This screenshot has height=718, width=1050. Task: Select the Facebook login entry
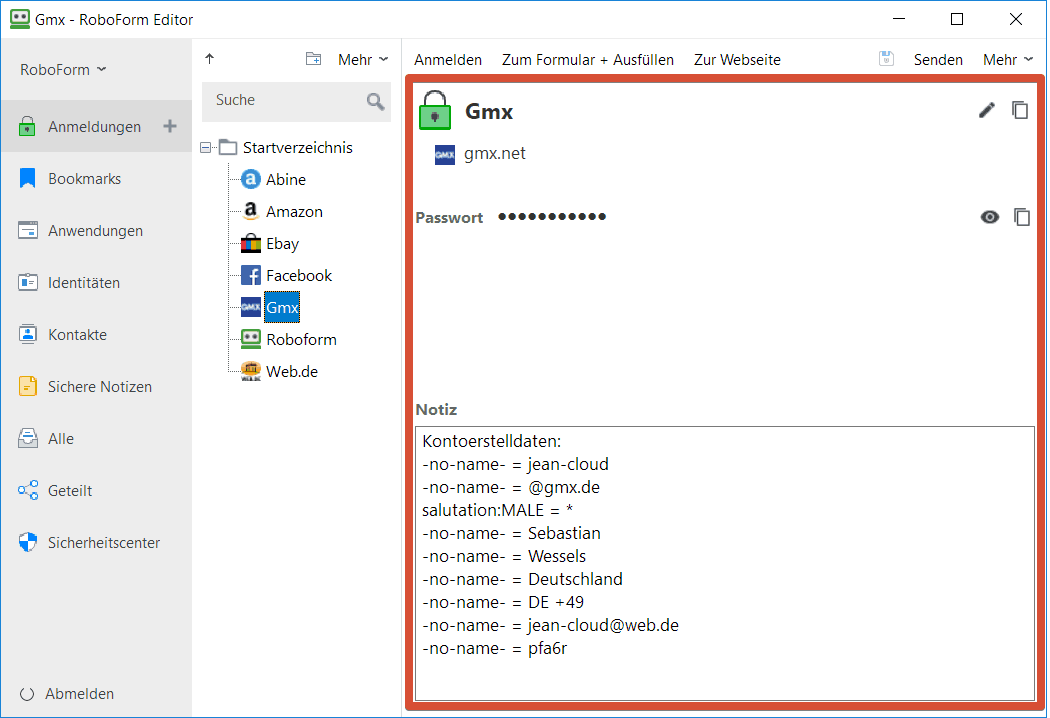pyautogui.click(x=299, y=275)
